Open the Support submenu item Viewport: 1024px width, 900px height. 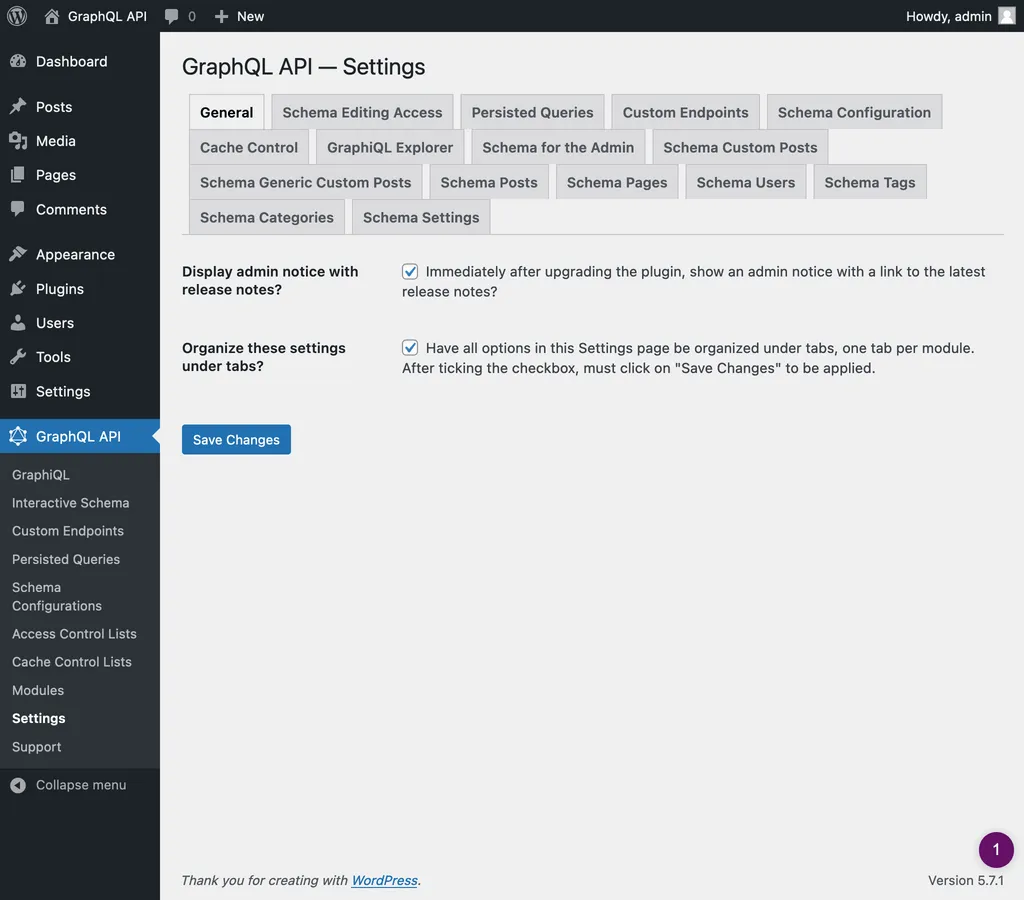point(37,747)
